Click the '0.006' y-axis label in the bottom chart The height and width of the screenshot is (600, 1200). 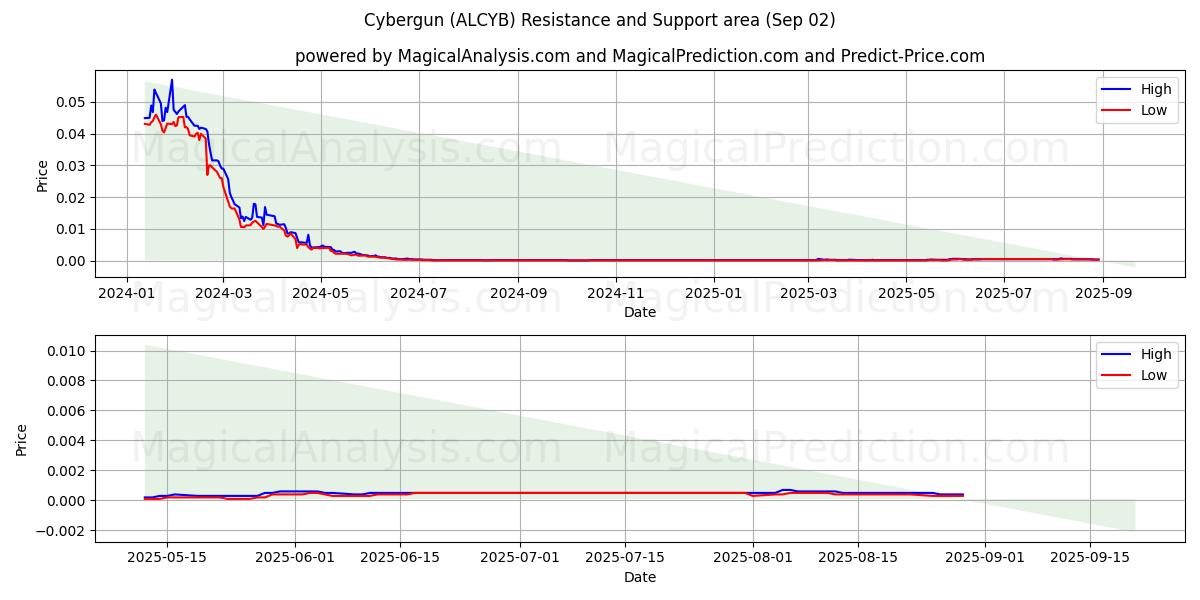(69, 411)
